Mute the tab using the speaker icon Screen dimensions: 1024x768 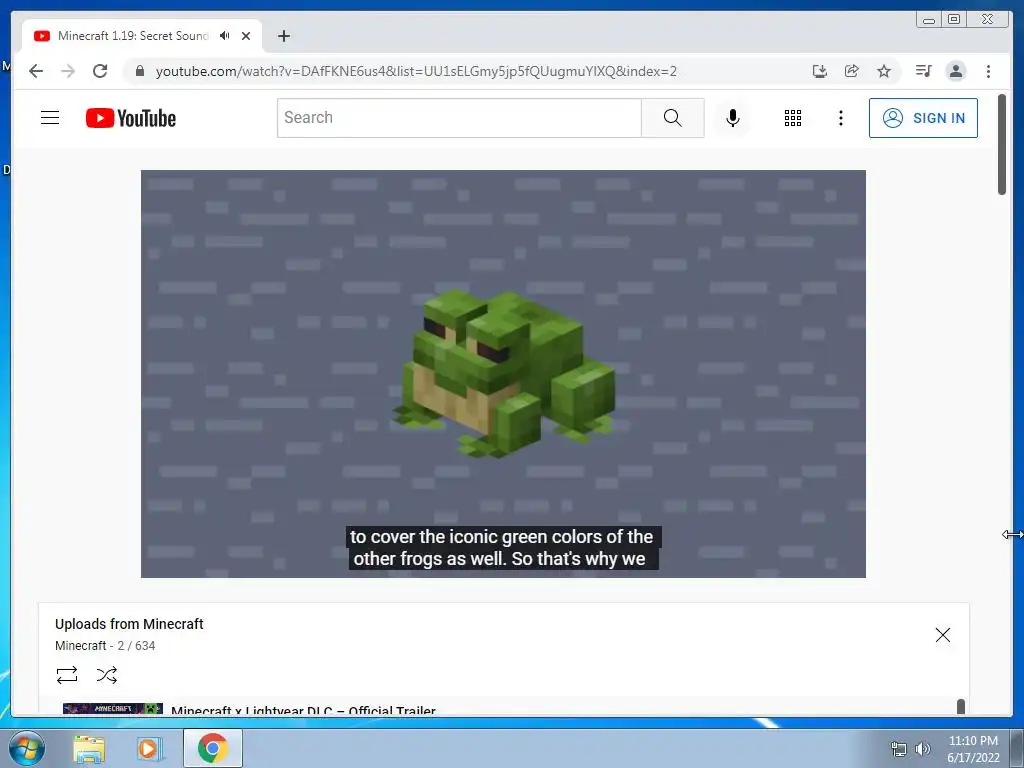[x=225, y=36]
